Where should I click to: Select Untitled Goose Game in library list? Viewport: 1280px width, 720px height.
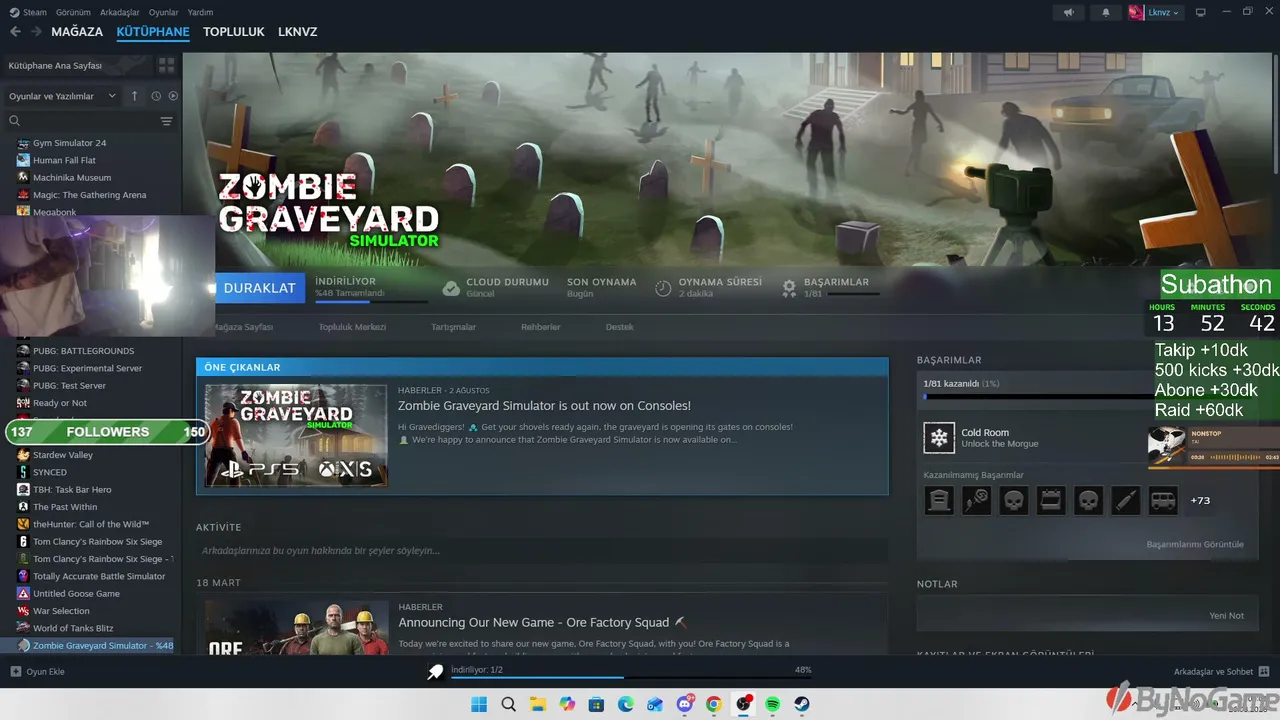[x=76, y=594]
